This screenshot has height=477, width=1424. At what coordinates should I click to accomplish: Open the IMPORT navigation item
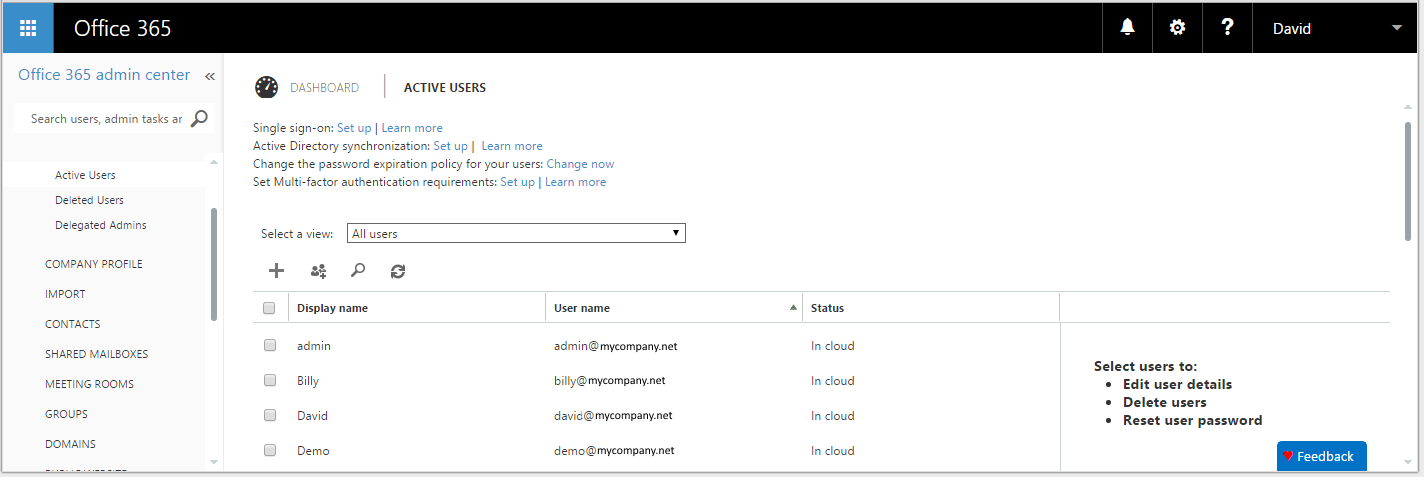(65, 294)
